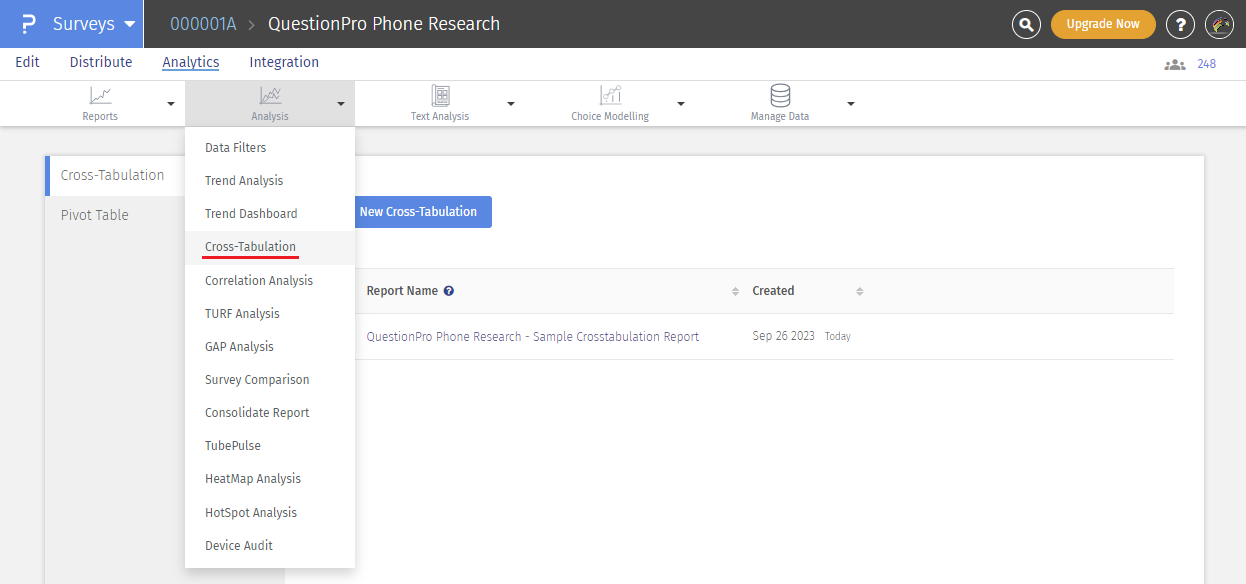Click the Report Name help info icon
This screenshot has width=1246, height=584.
(449, 291)
